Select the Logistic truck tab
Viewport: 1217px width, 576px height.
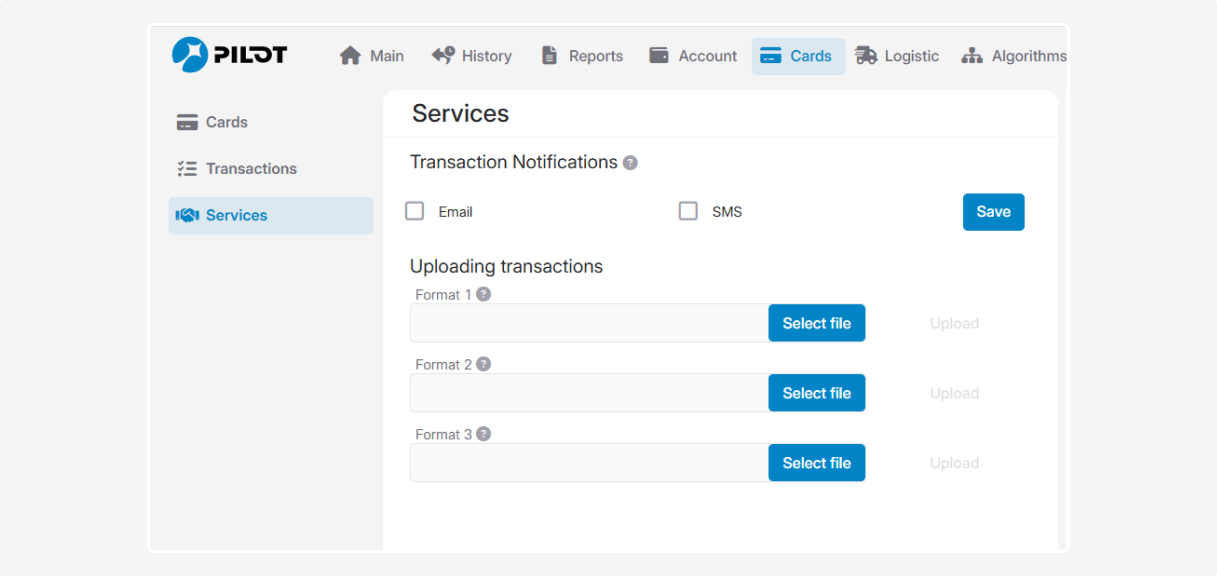(897, 56)
